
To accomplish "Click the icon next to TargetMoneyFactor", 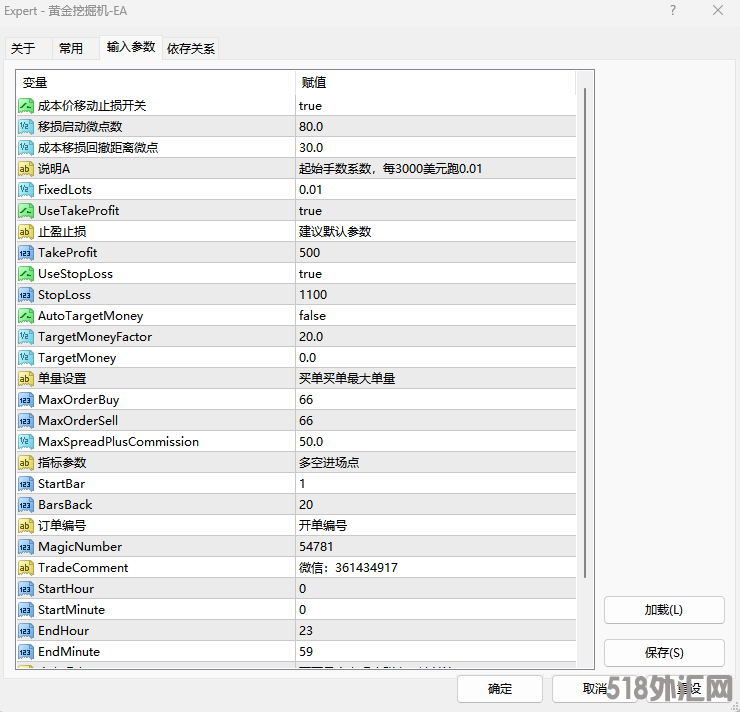I will coord(25,336).
